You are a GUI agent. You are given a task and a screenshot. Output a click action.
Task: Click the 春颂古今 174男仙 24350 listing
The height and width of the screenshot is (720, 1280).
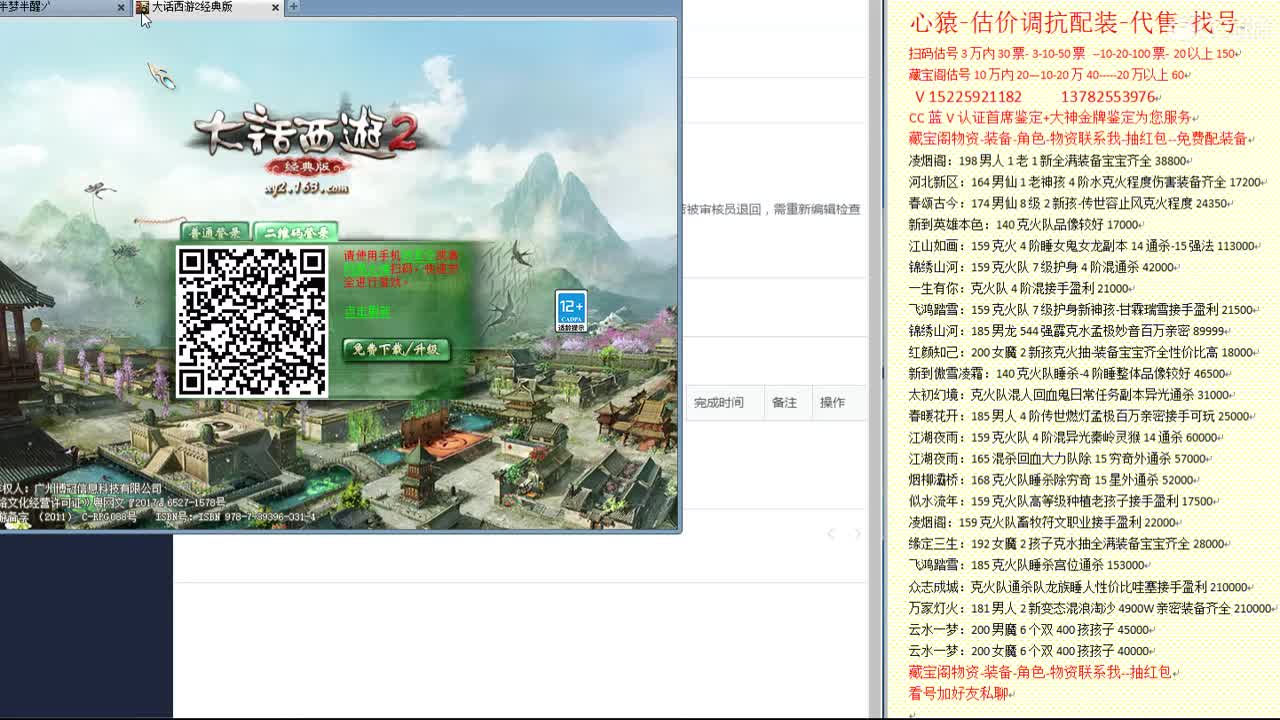point(1070,203)
